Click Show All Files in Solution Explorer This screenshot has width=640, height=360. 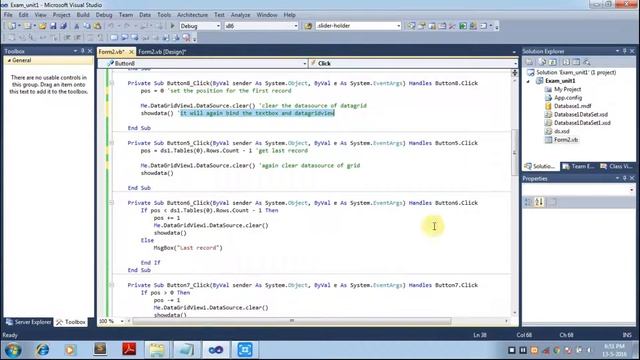click(542, 62)
